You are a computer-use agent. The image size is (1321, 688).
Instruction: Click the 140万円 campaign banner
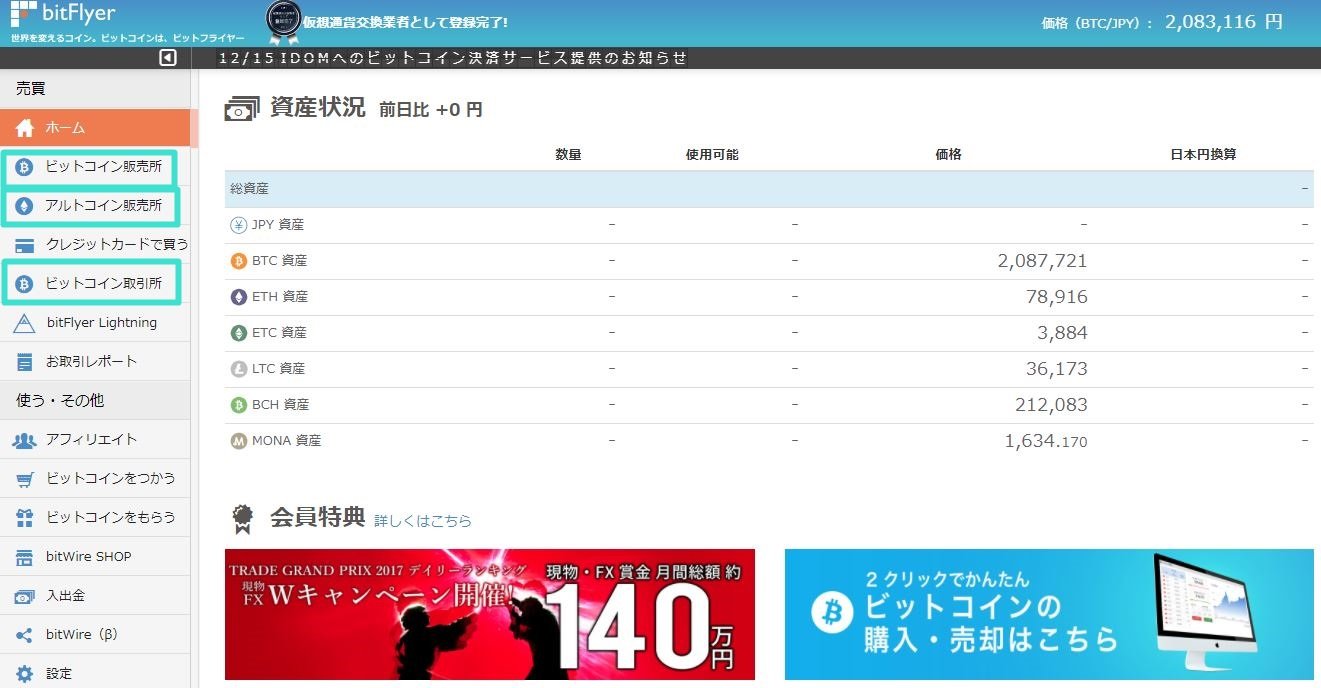(489, 614)
